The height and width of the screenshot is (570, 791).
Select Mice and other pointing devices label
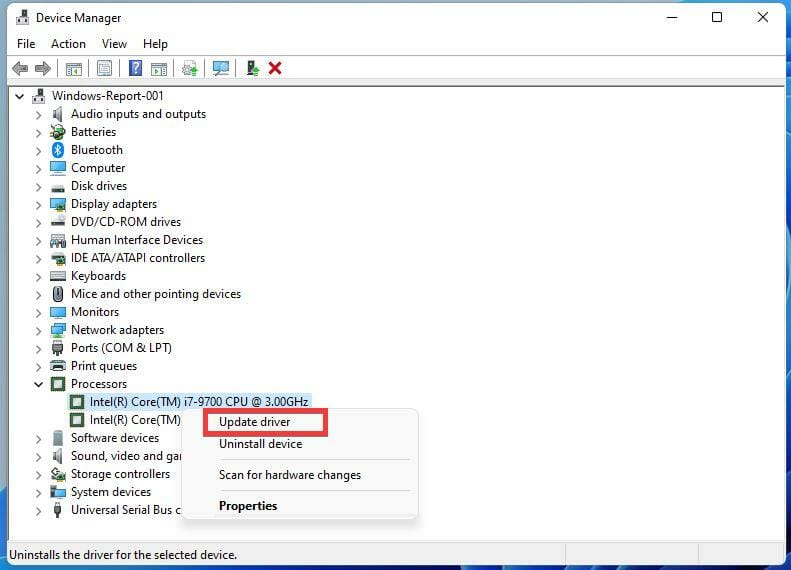pyautogui.click(x=156, y=294)
